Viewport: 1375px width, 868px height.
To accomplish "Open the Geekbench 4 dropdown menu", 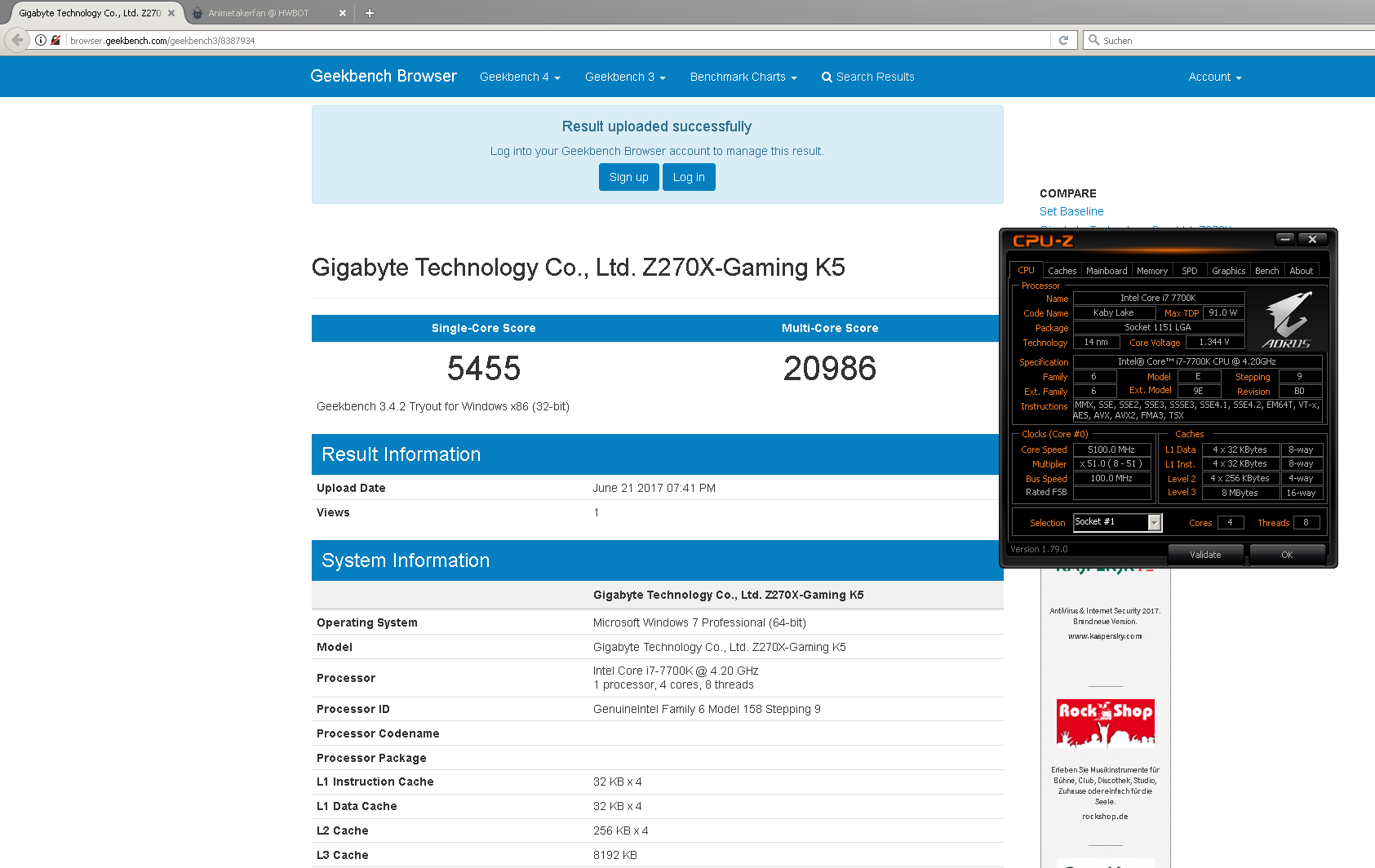I will coord(520,77).
